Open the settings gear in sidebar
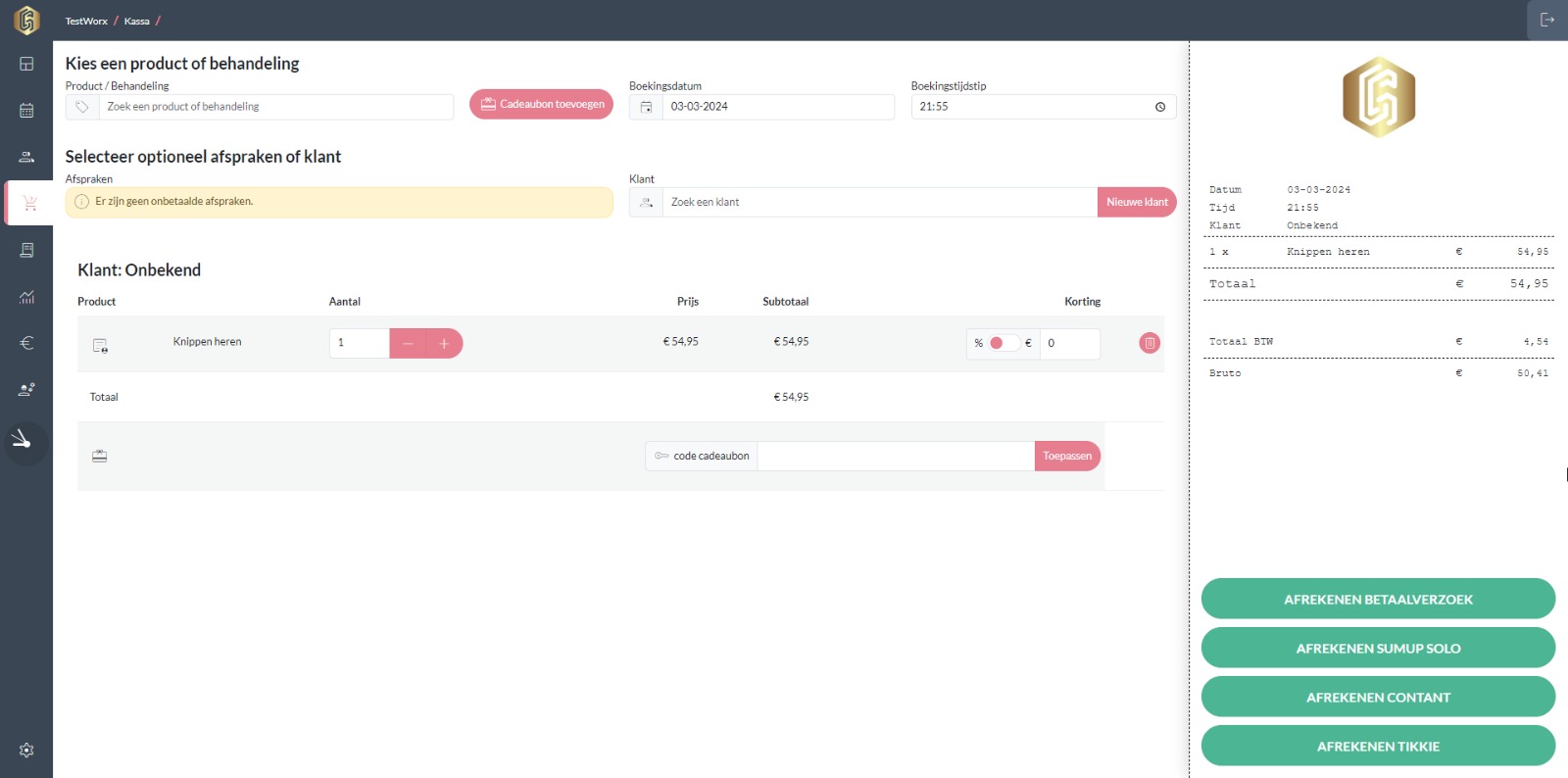Viewport: 1568px width, 778px height. (26, 750)
